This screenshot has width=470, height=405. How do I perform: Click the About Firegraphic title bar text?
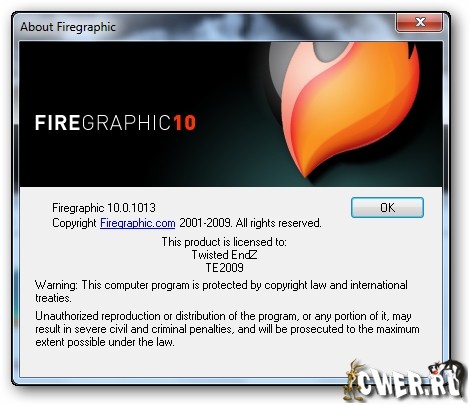tap(68, 27)
